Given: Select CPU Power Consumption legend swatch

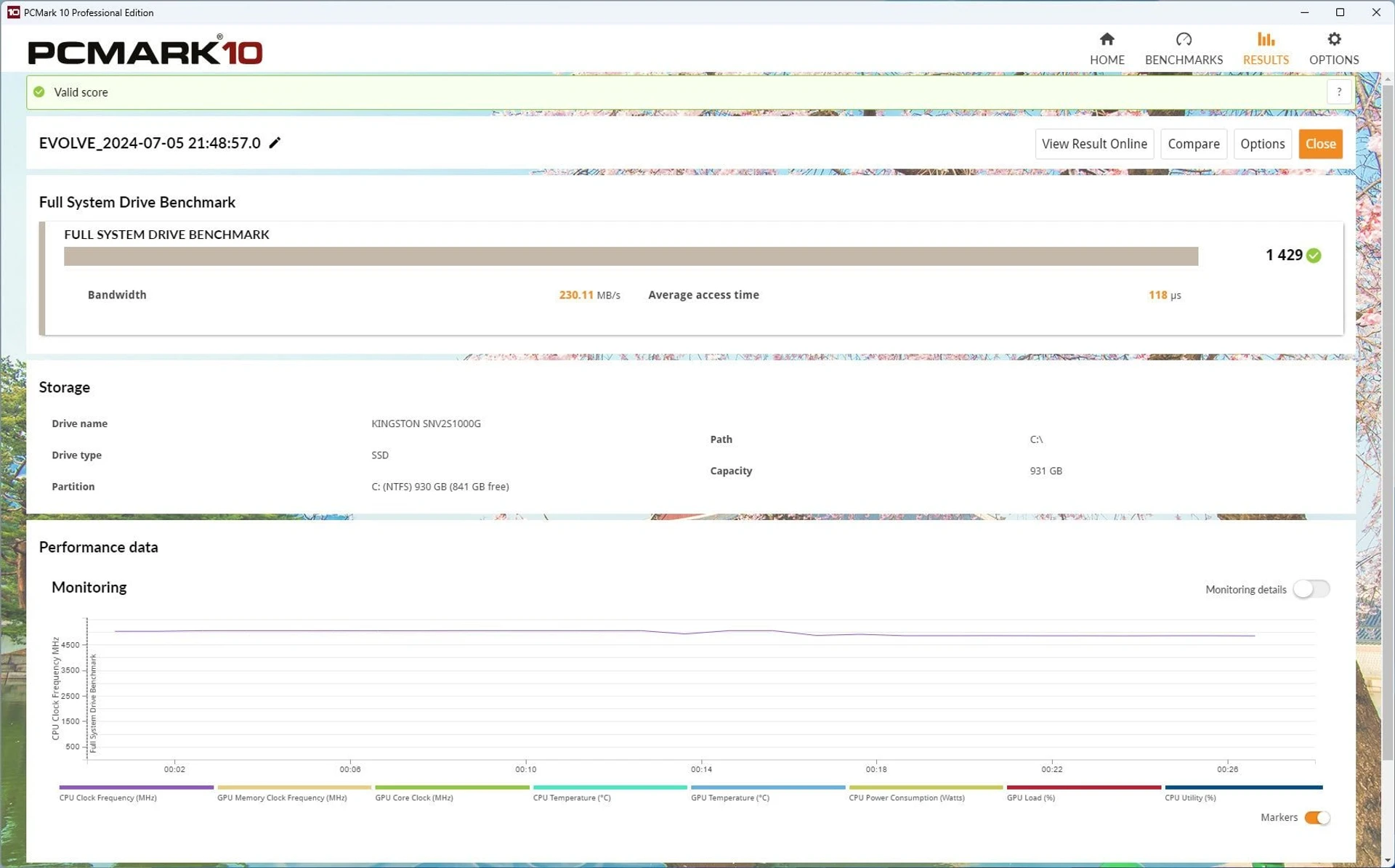Looking at the screenshot, I should pos(926,787).
